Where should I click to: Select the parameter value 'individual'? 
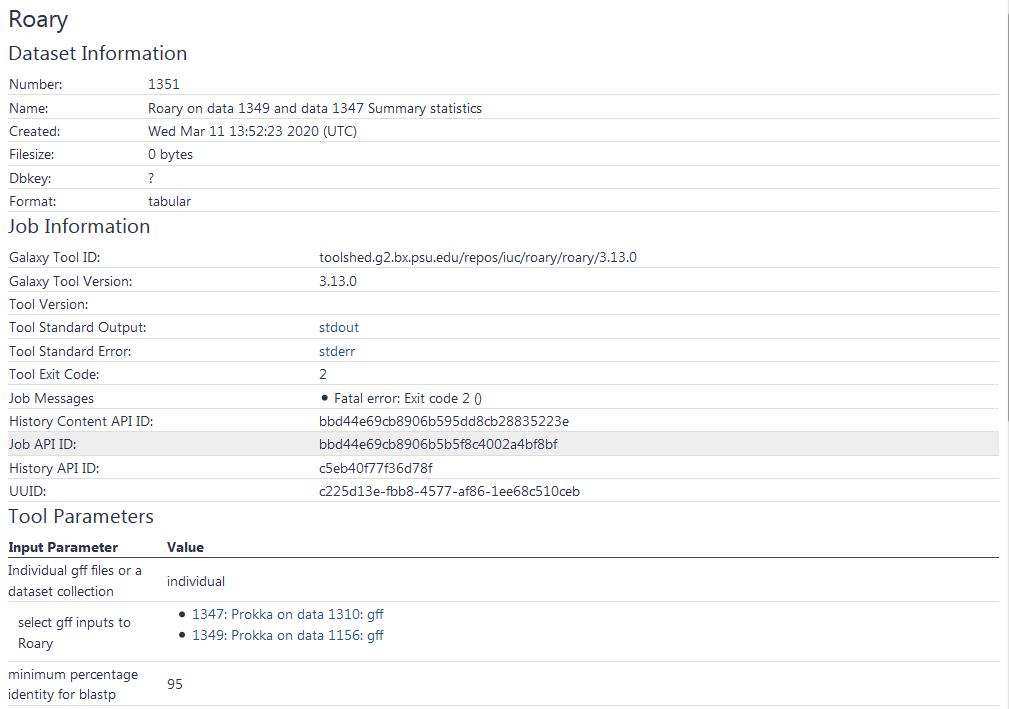(x=196, y=582)
